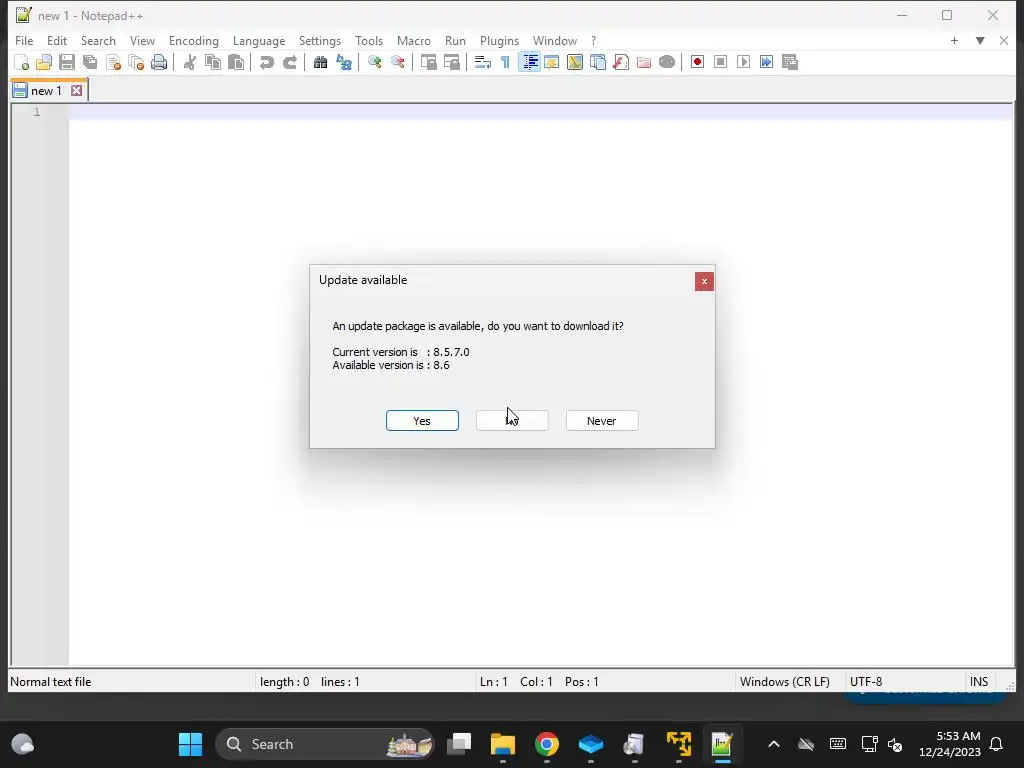Open Folder as Workspace icon

(x=643, y=62)
